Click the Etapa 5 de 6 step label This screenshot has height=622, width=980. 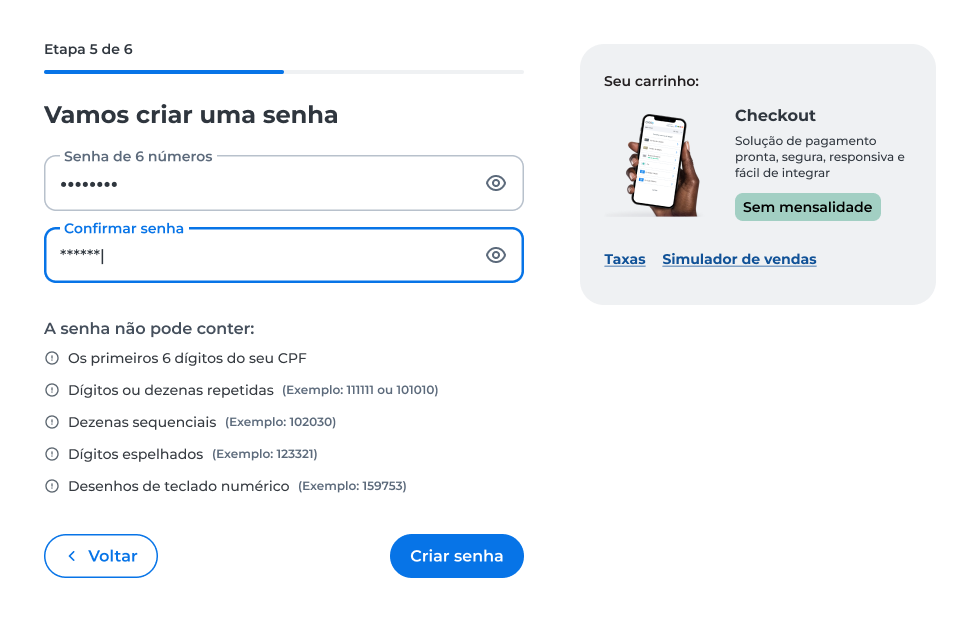pyautogui.click(x=88, y=49)
